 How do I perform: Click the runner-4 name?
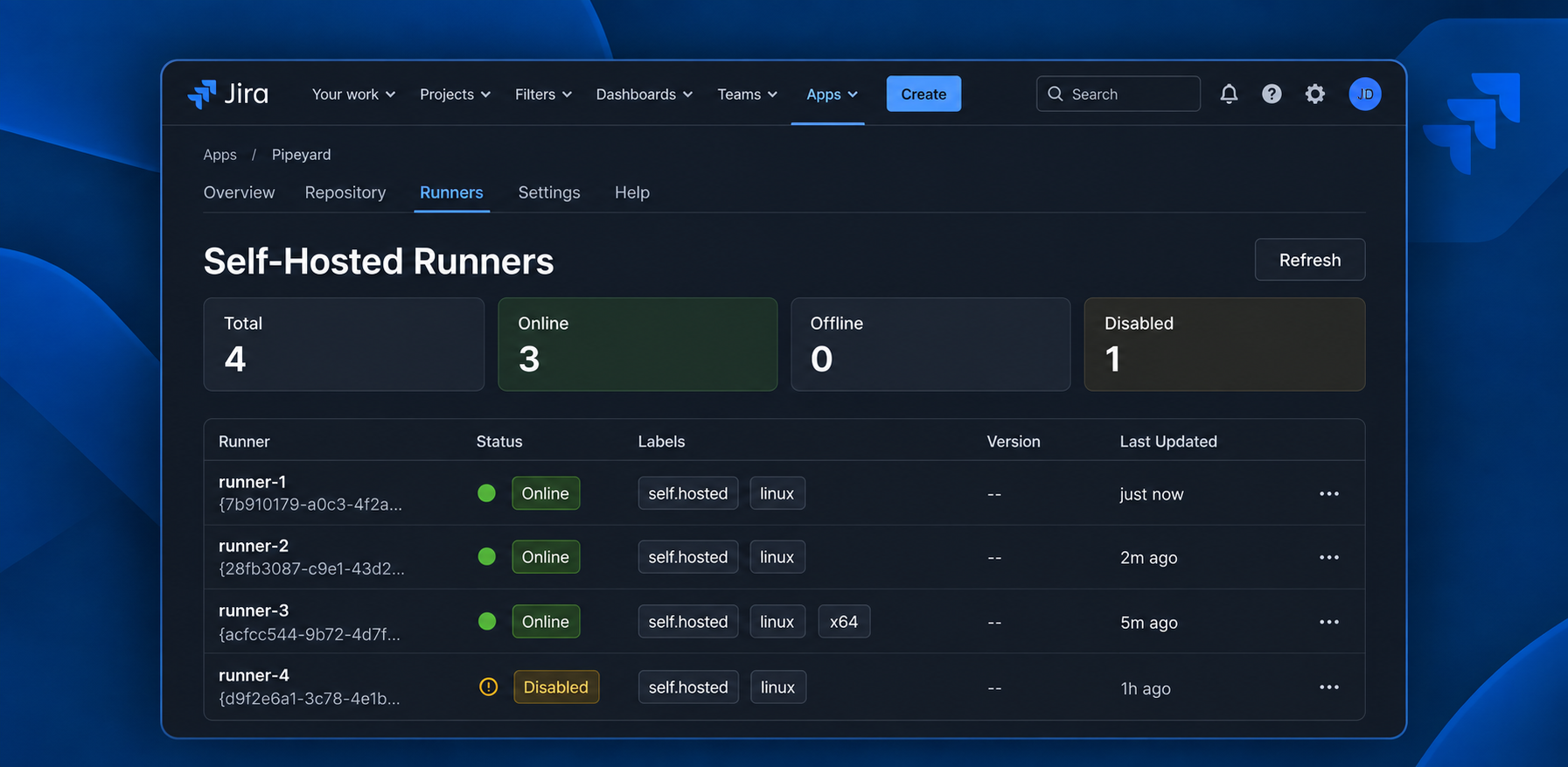(x=254, y=675)
